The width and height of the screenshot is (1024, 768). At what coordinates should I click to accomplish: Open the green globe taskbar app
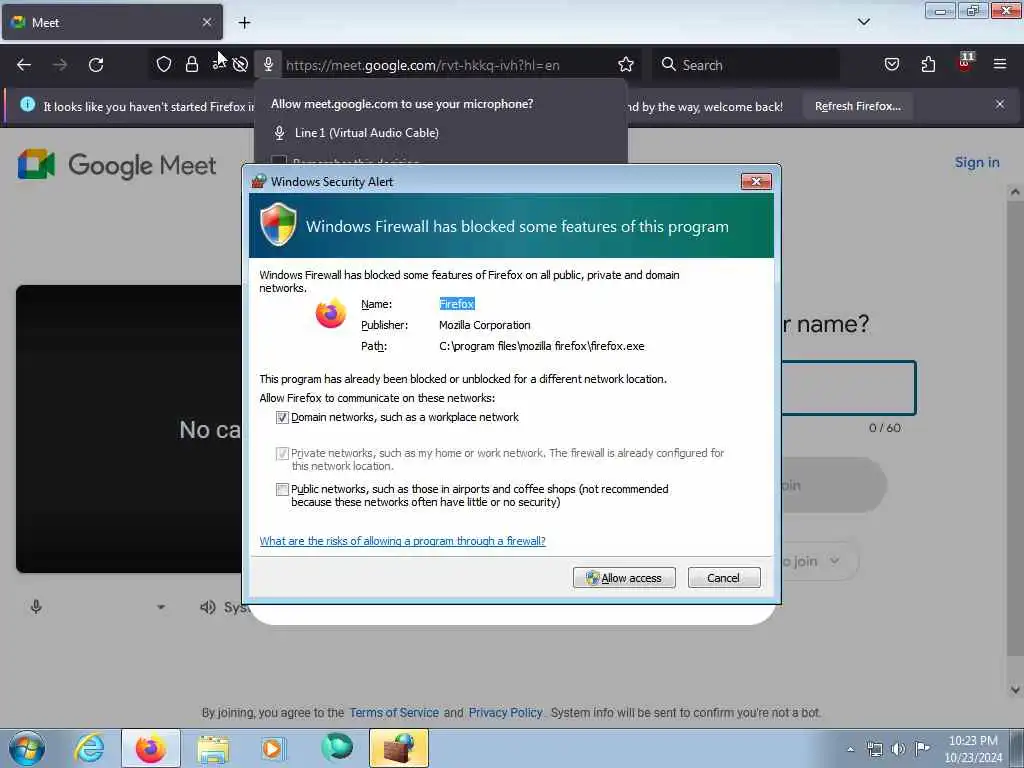[337, 748]
